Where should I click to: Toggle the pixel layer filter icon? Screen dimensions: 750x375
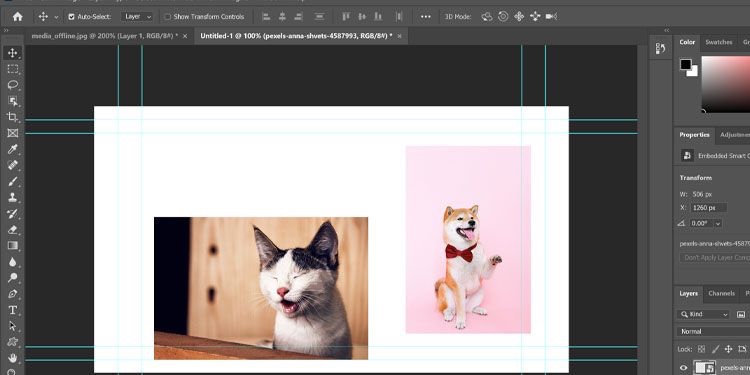click(741, 314)
